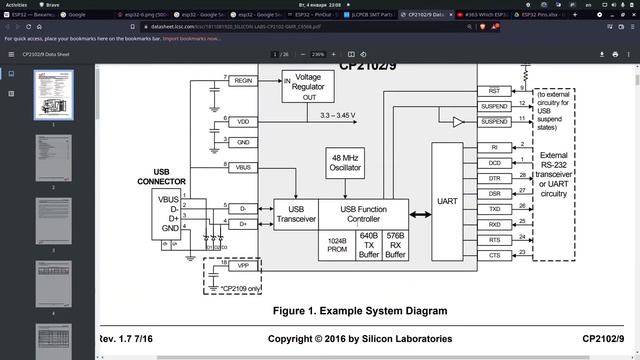Switch to the Google tab
Screen dimensions: 640x360
coord(85,15)
